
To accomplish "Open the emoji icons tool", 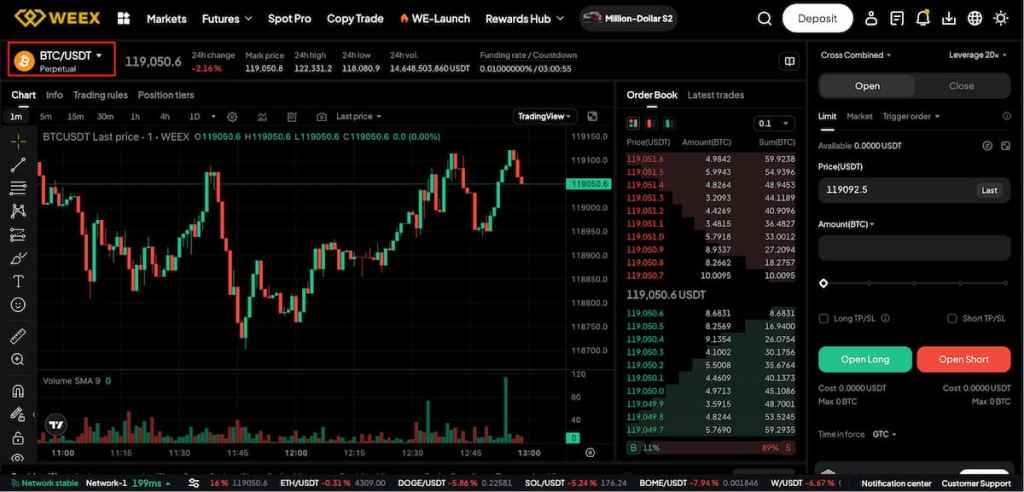I will [x=18, y=304].
